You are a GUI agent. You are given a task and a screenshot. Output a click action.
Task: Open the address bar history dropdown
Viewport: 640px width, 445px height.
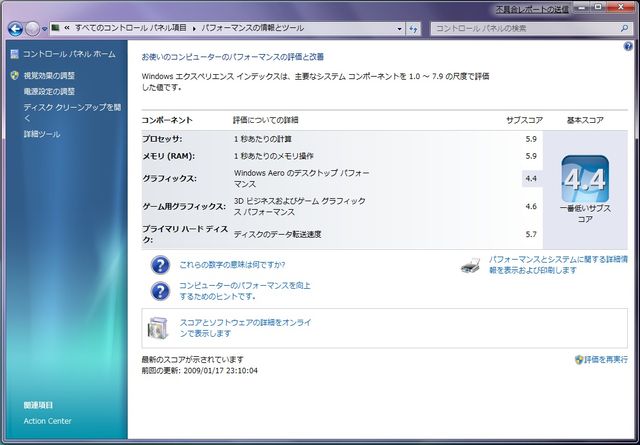pyautogui.click(x=400, y=29)
